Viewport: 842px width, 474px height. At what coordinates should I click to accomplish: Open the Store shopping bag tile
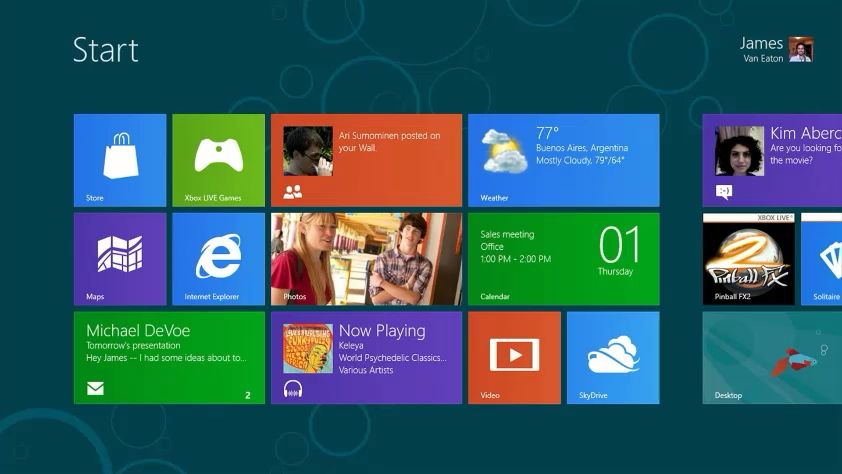(x=120, y=160)
